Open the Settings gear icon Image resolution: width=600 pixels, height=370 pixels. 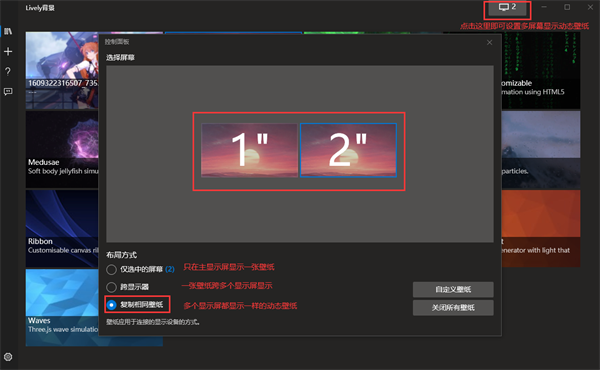pos(8,357)
